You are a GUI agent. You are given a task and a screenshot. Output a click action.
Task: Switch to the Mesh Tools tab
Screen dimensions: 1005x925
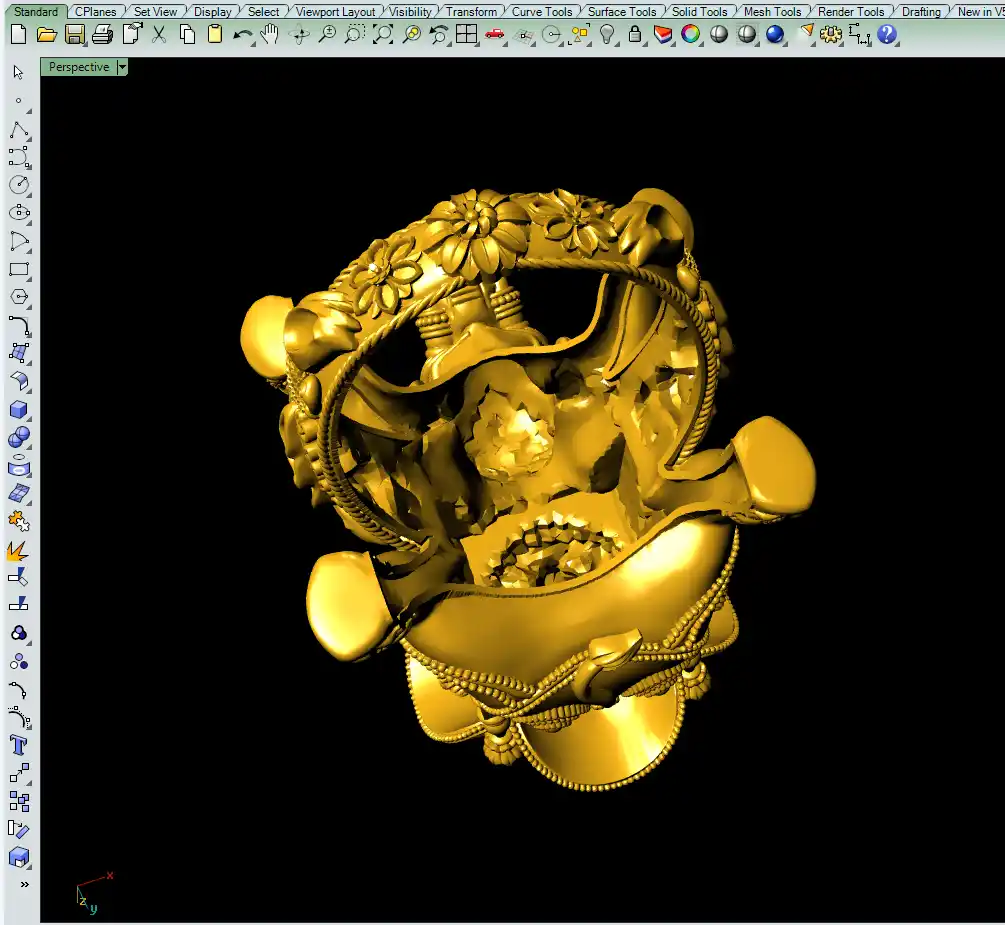772,12
